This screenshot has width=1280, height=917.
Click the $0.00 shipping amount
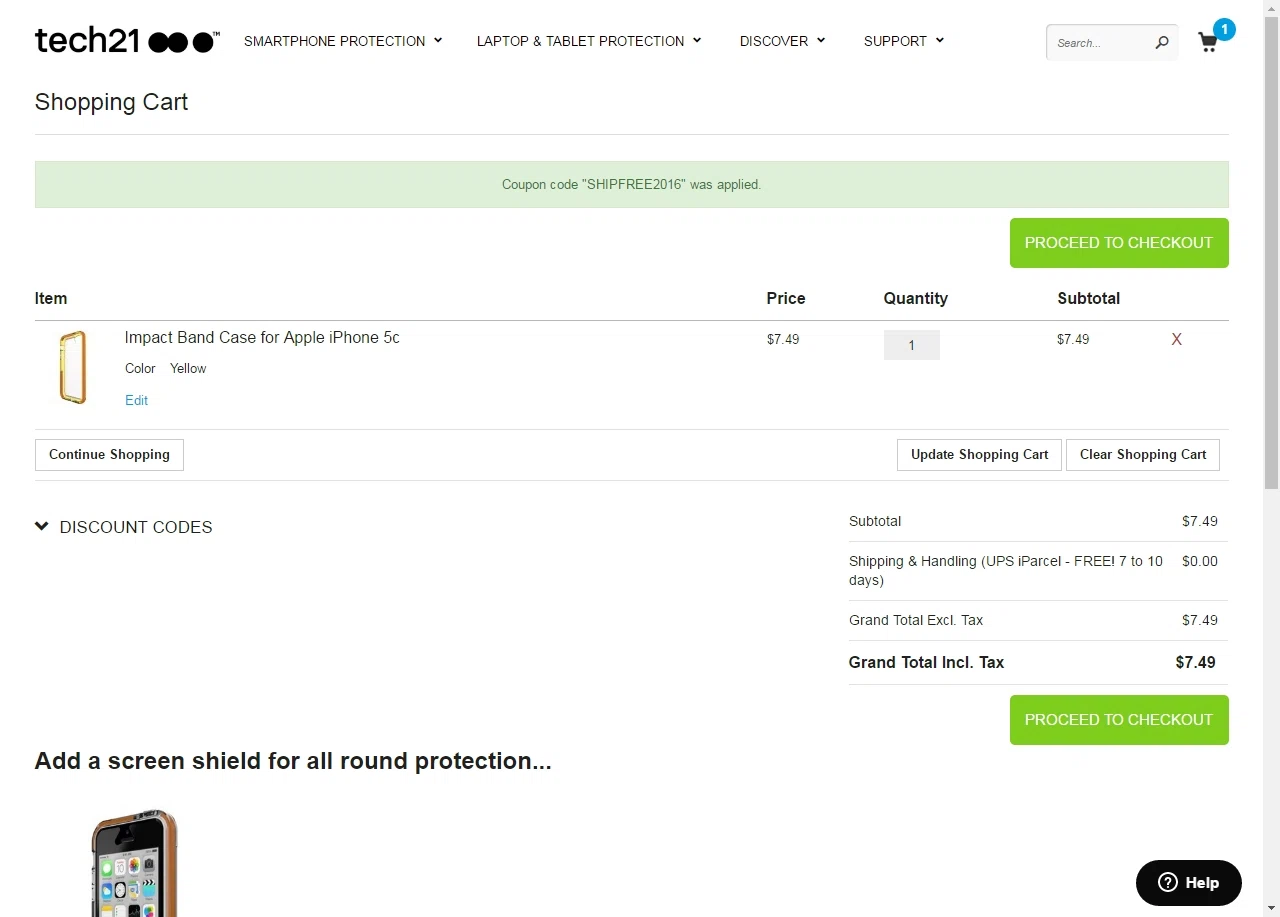point(1200,561)
